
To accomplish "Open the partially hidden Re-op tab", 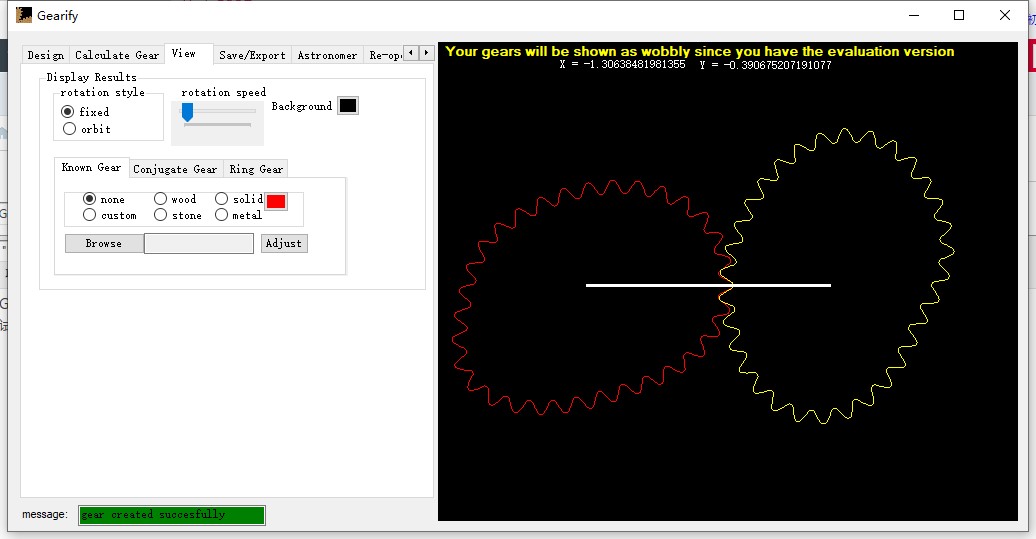I will click(385, 55).
